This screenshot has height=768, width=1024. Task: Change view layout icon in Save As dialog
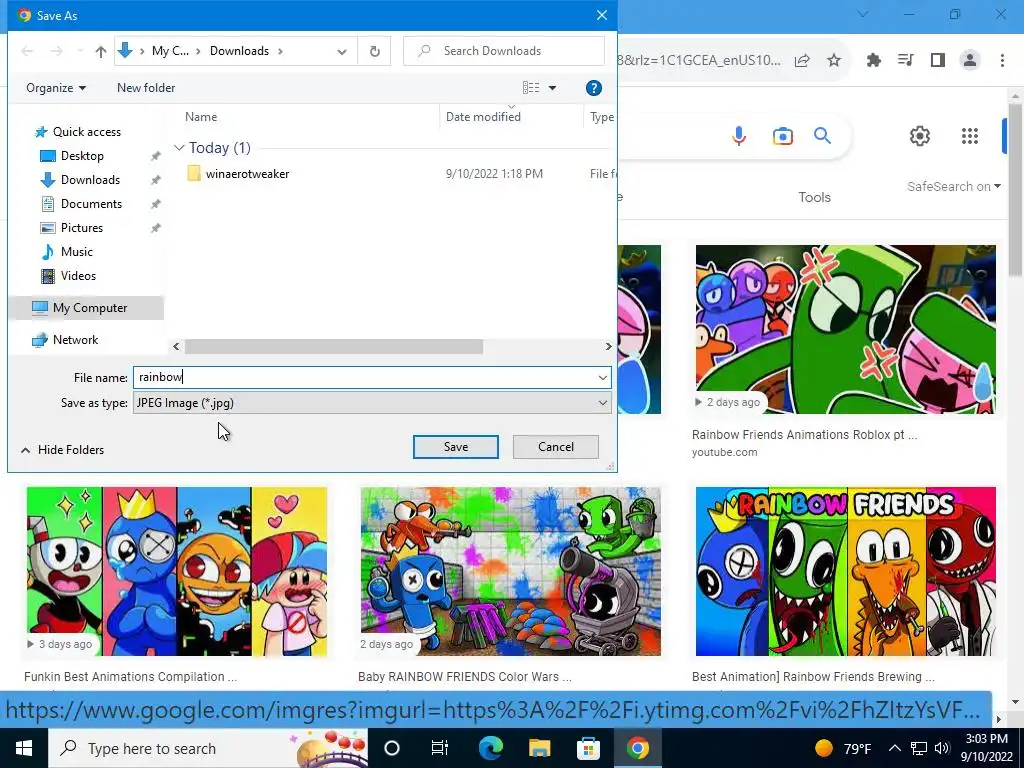[531, 88]
